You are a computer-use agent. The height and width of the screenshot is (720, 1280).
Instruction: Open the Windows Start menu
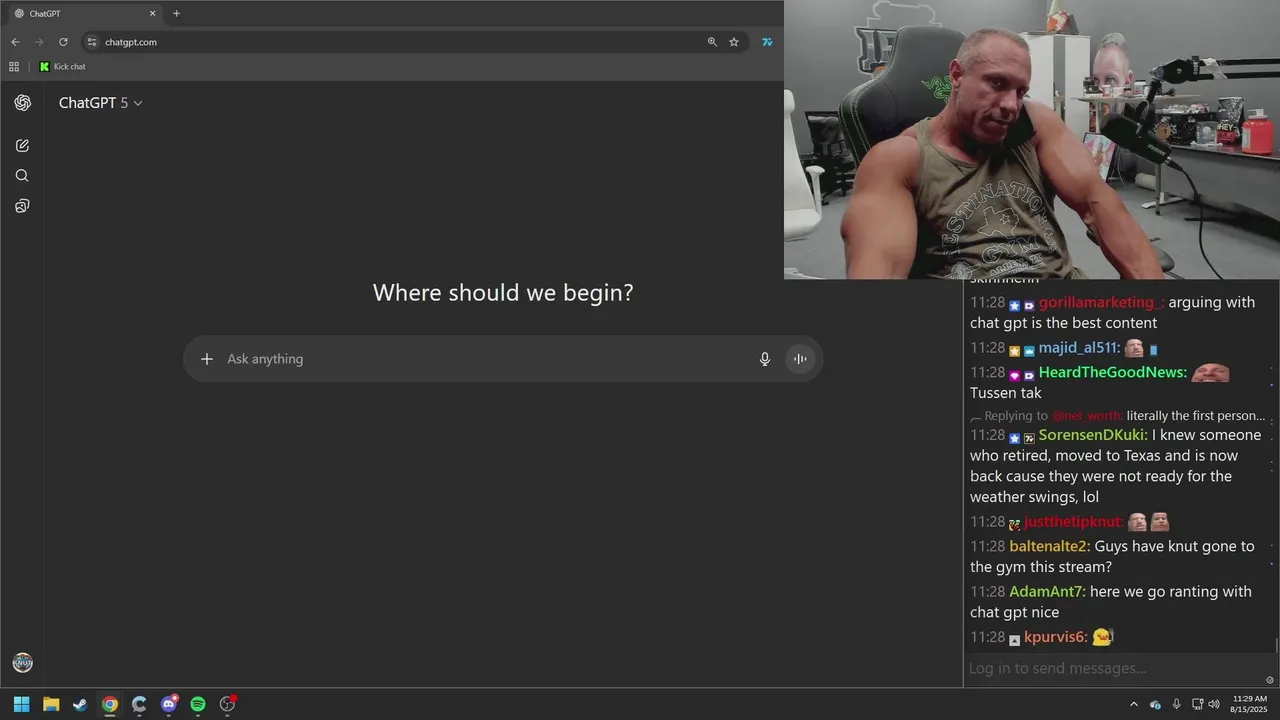[21, 704]
